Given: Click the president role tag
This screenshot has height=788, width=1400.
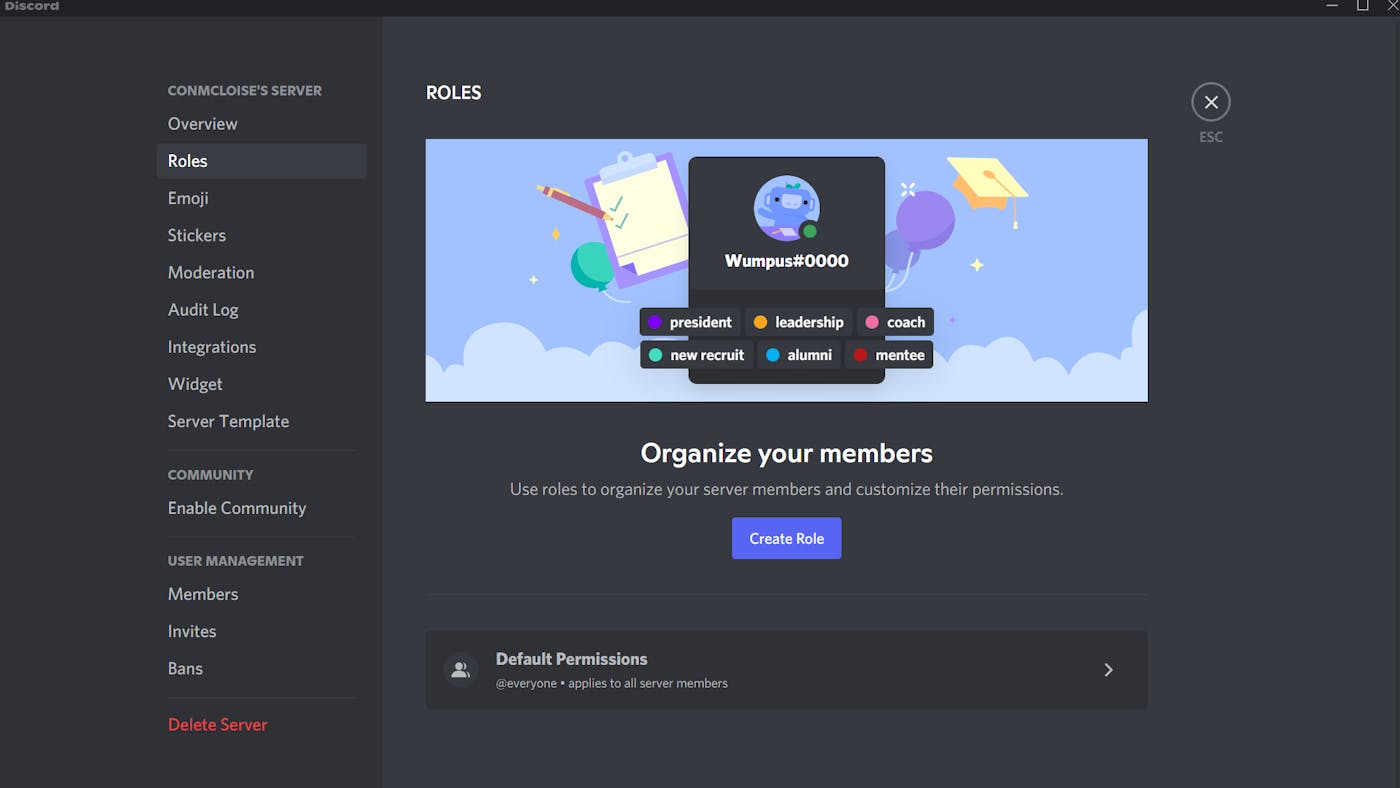Looking at the screenshot, I should click(690, 322).
